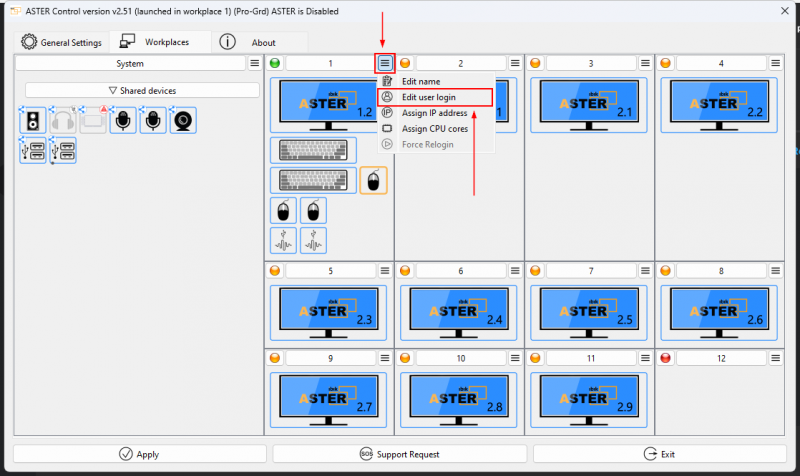Click the Exit button
This screenshot has height=476, width=800.
pyautogui.click(x=660, y=454)
